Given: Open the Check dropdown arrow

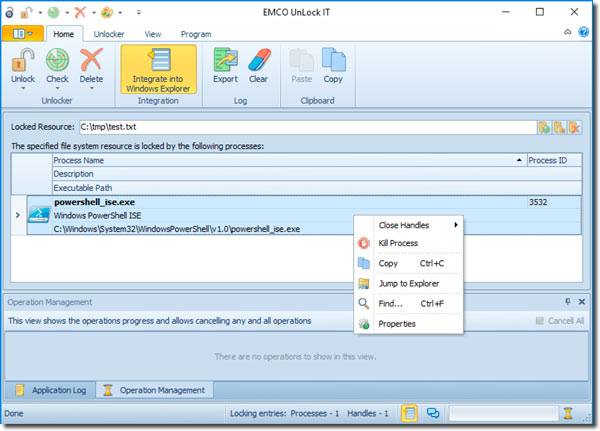Looking at the screenshot, I should pyautogui.click(x=57, y=88).
